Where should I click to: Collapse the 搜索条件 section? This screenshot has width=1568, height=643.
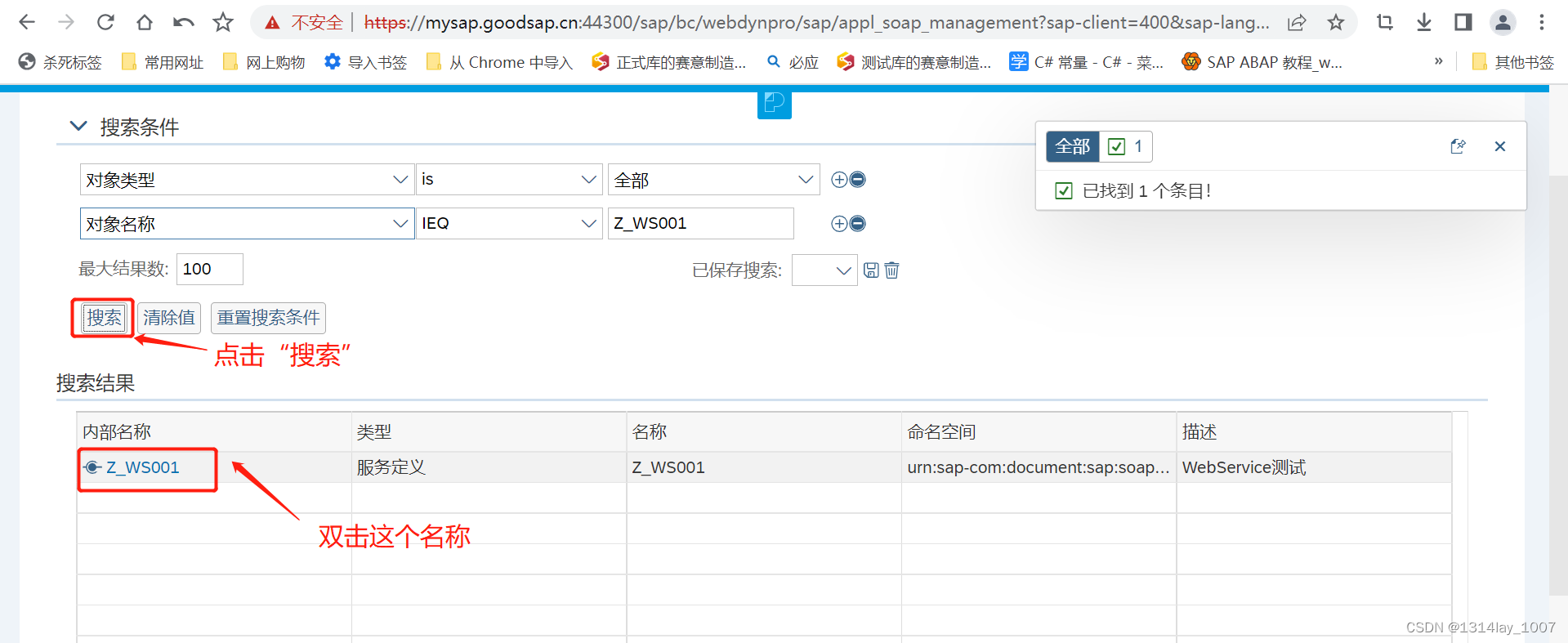click(78, 126)
